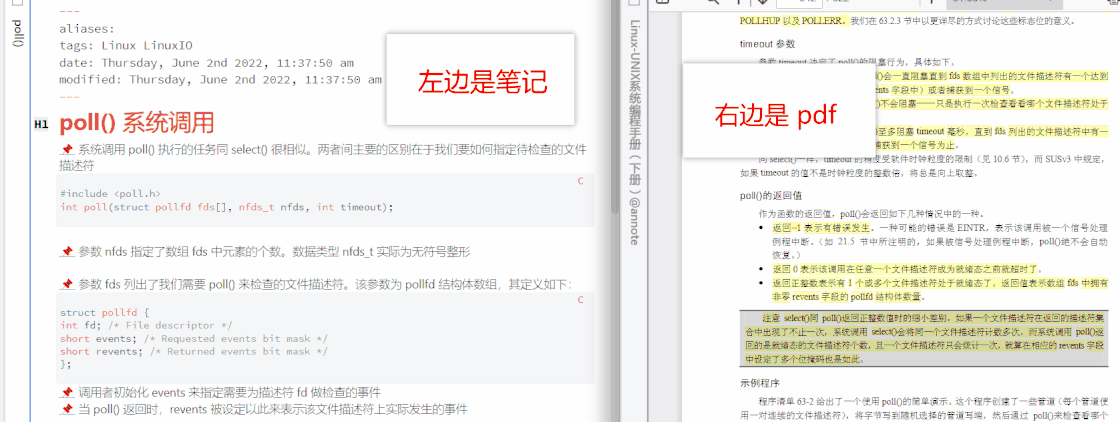Click the 返回 0 表示该调用 highlighted bullet in PDF
1120x422 pixels.
point(907,269)
